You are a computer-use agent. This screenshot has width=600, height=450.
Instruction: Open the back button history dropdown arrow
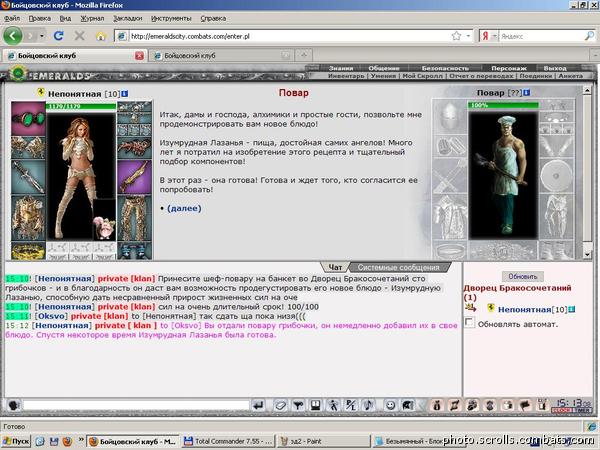click(x=42, y=36)
